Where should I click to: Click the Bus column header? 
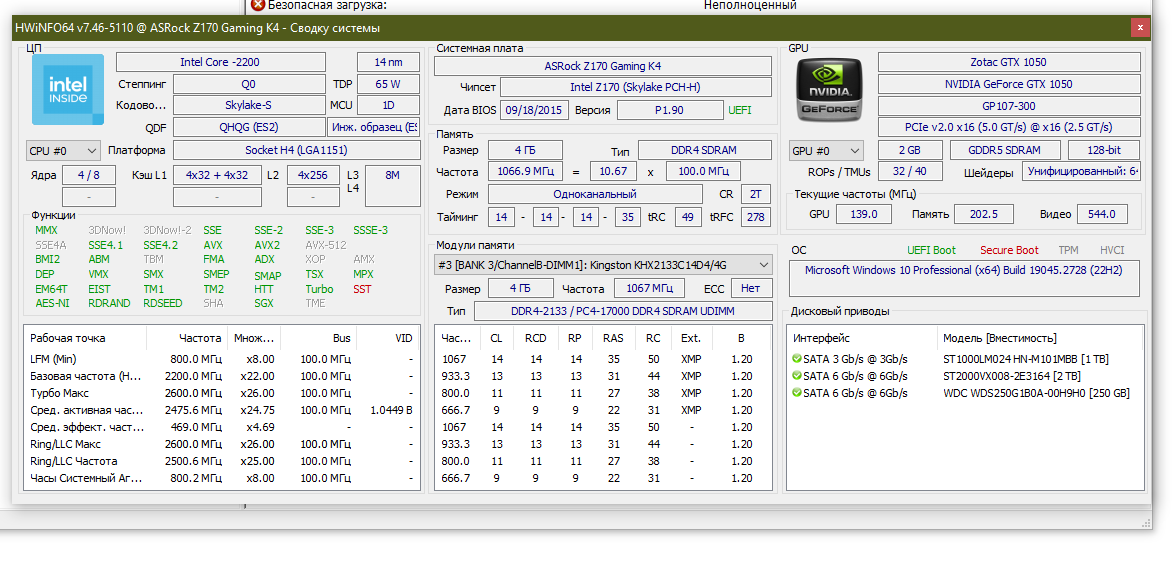click(x=318, y=338)
